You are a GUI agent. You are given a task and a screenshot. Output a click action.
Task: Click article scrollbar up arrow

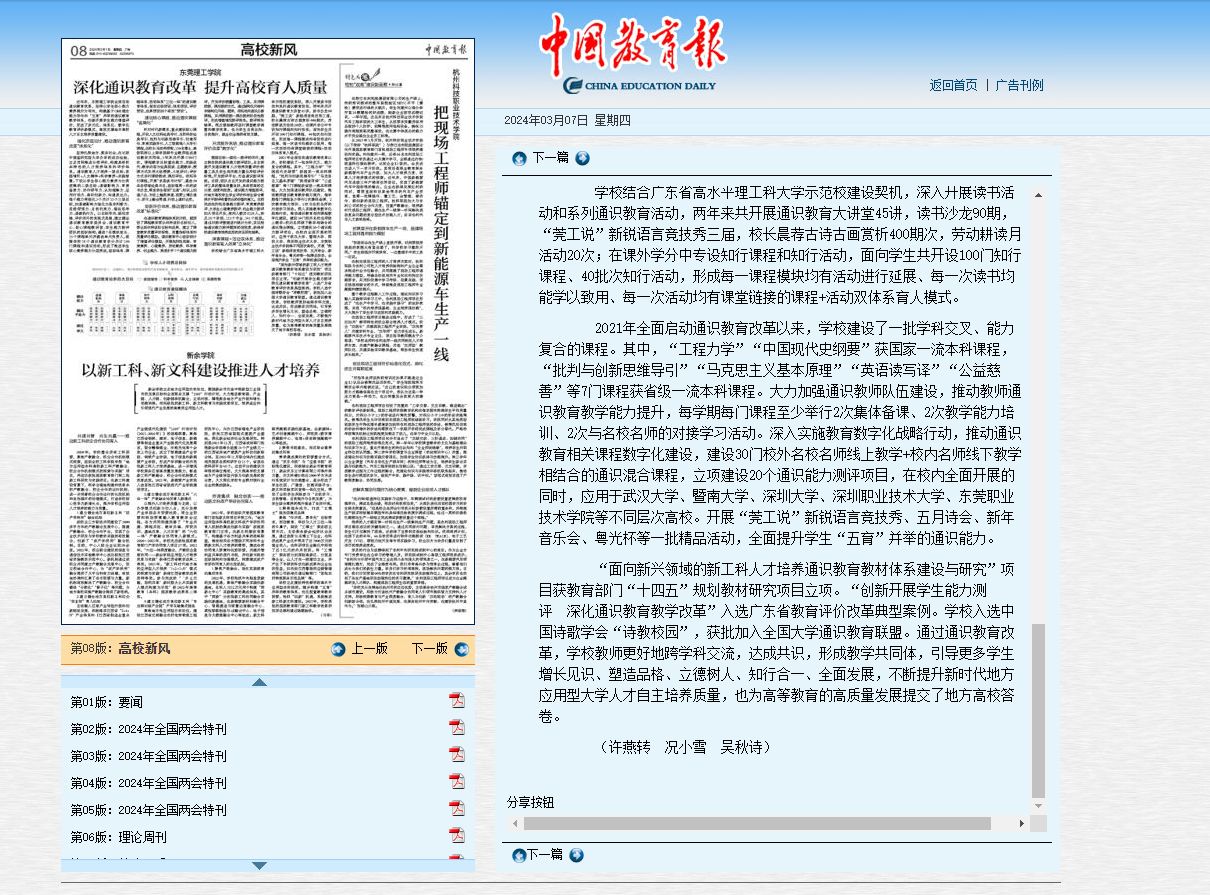tap(1038, 195)
